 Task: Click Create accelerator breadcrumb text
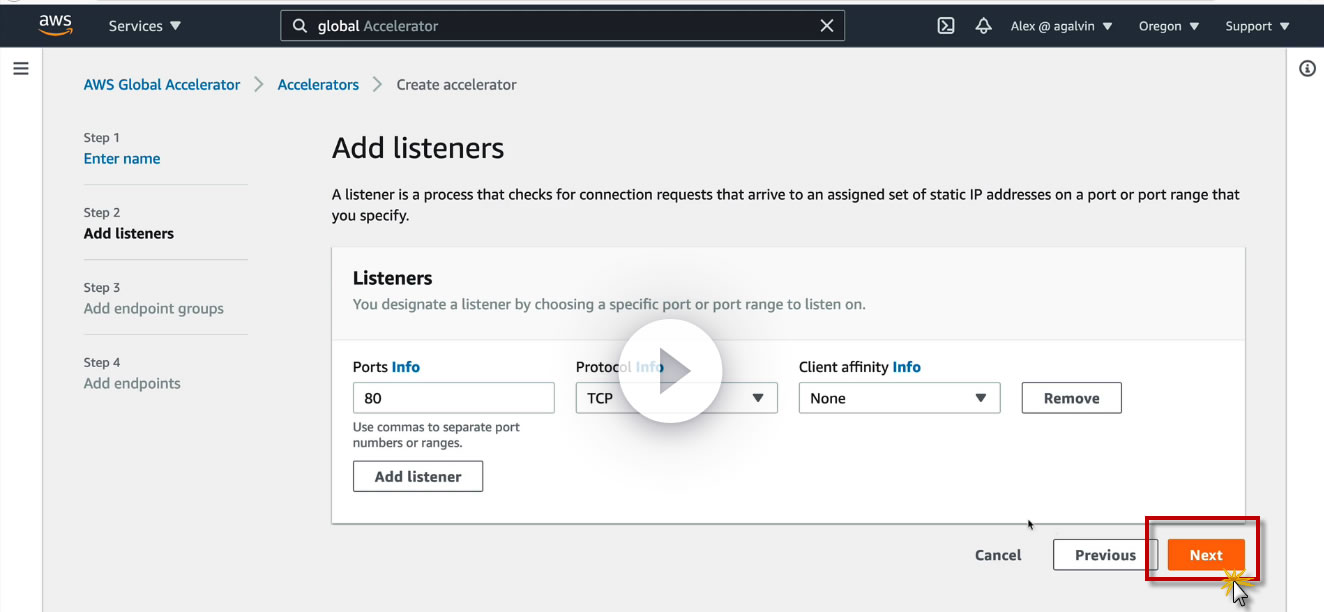click(457, 85)
